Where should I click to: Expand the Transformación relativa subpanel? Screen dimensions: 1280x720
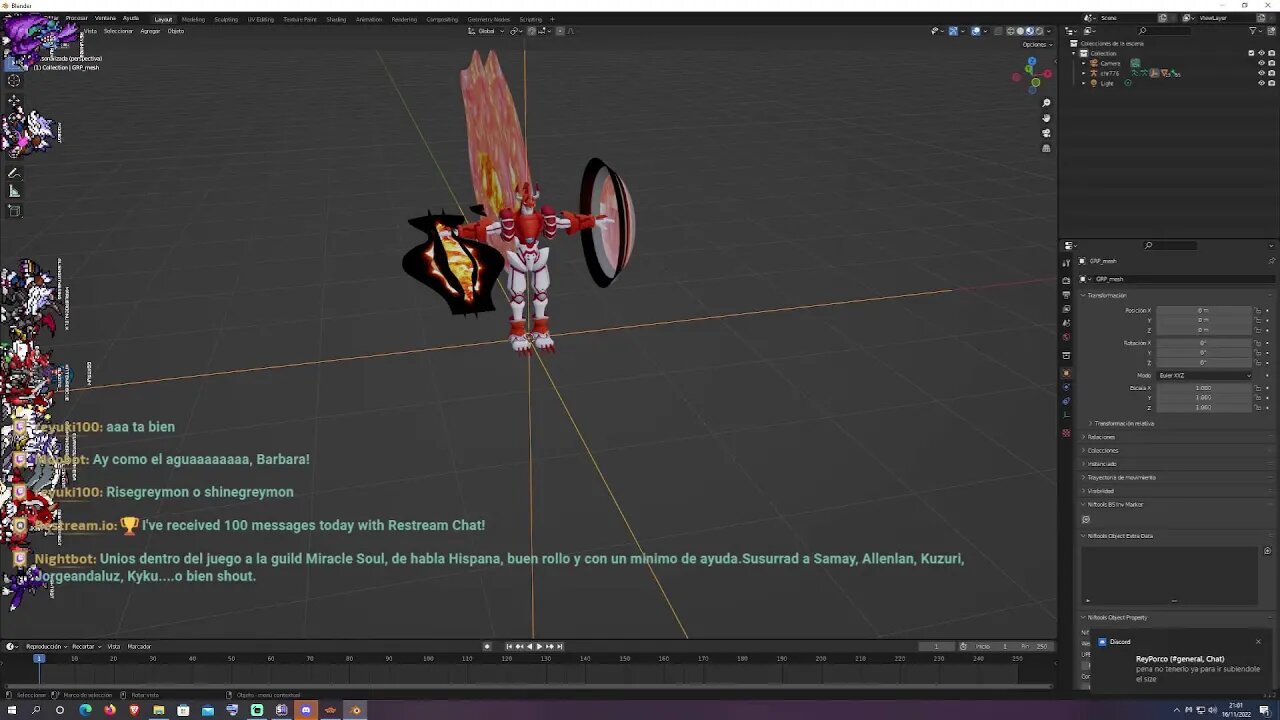point(1122,423)
